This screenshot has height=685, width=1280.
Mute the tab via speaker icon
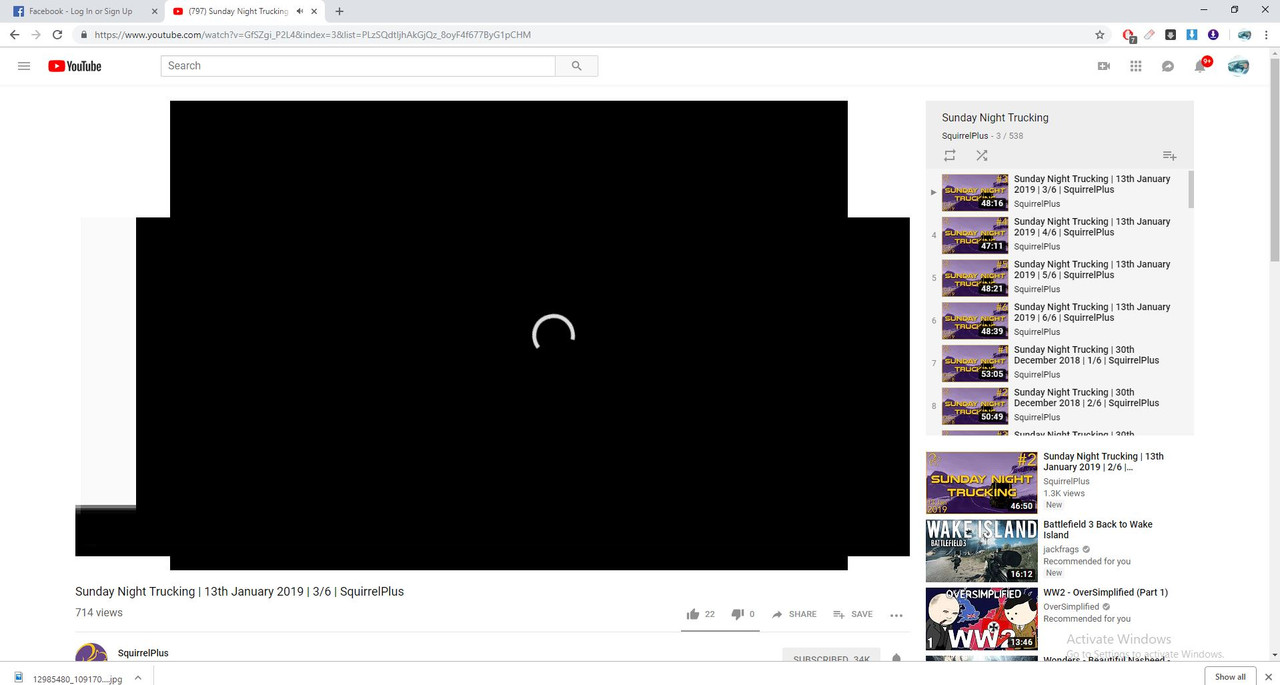click(299, 11)
